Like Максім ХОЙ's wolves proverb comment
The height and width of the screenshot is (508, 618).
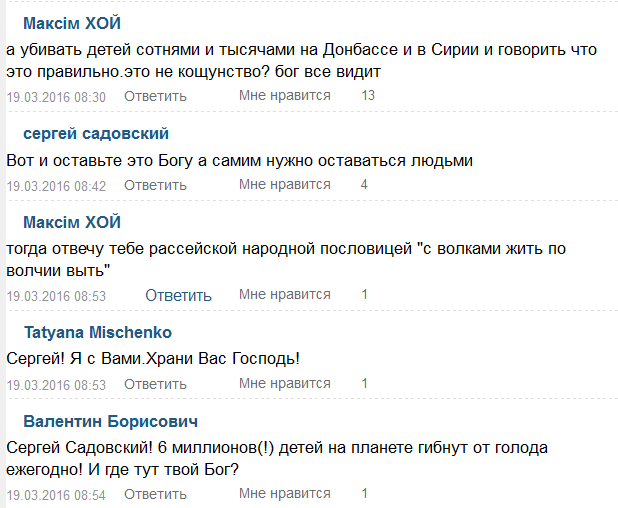284,295
